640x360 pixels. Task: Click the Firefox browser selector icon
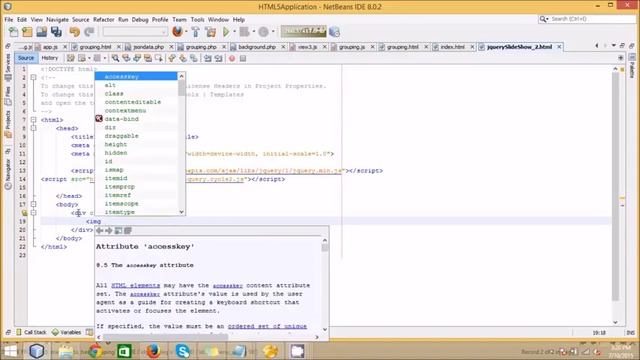click(x=177, y=31)
